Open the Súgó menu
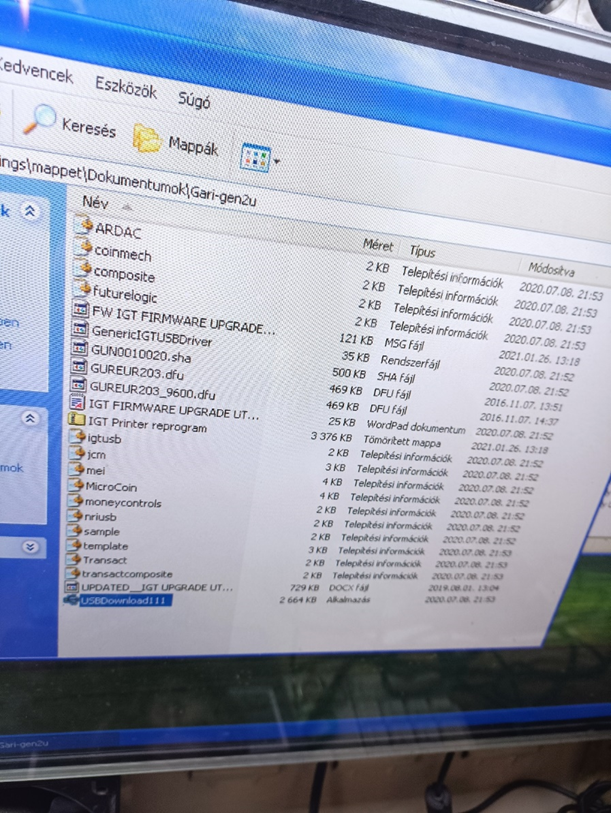This screenshot has width=611, height=813. (194, 100)
